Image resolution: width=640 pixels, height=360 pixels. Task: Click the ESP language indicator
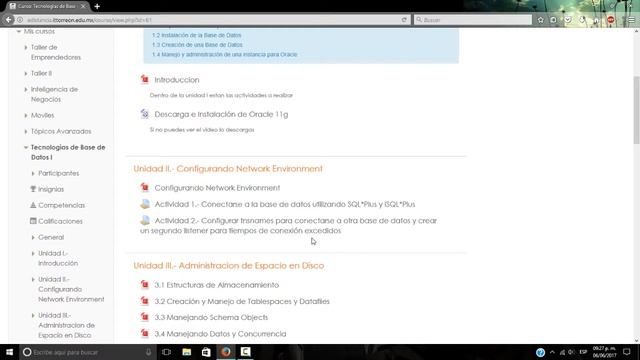[583, 352]
